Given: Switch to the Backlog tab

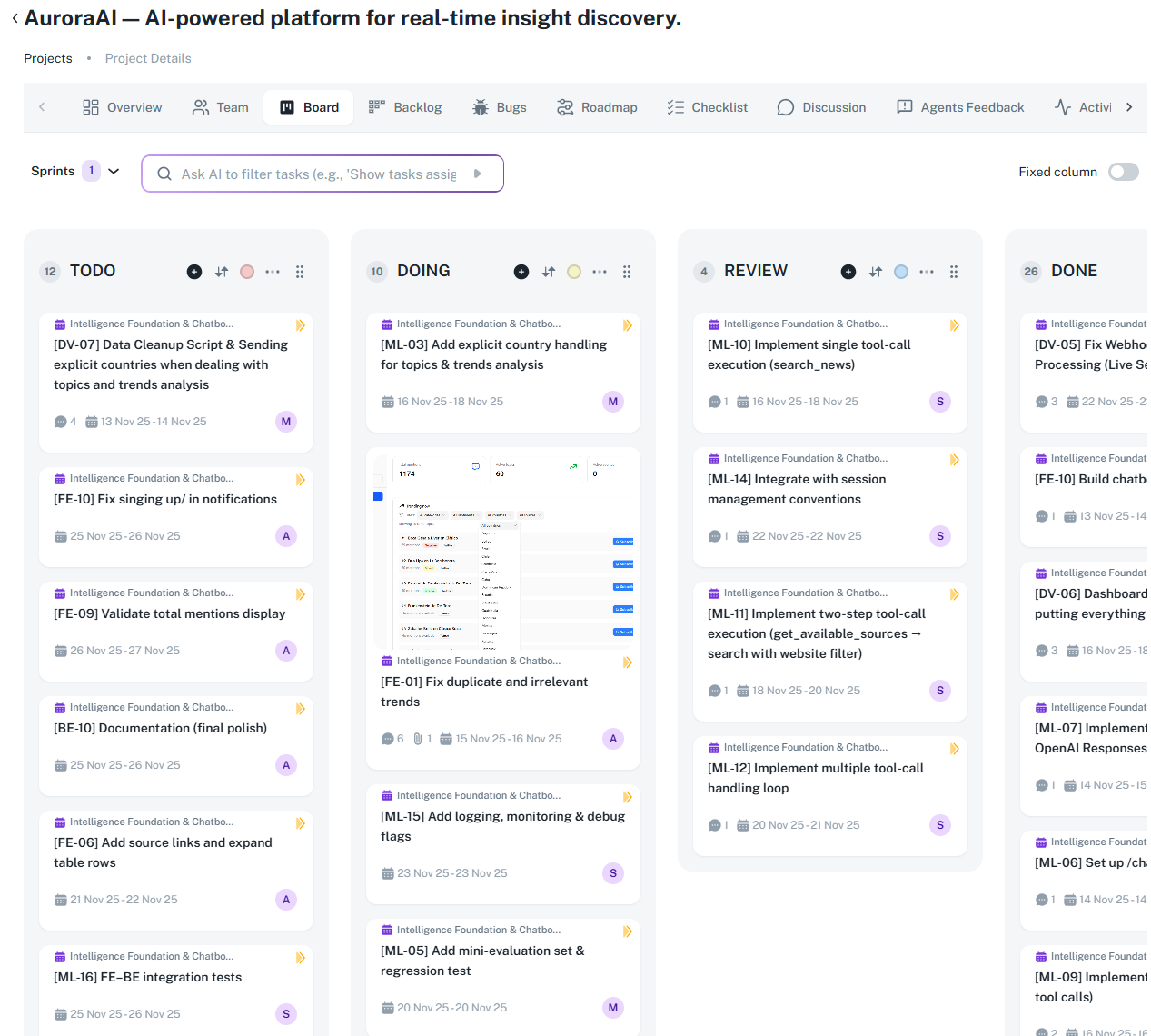Looking at the screenshot, I should [405, 107].
